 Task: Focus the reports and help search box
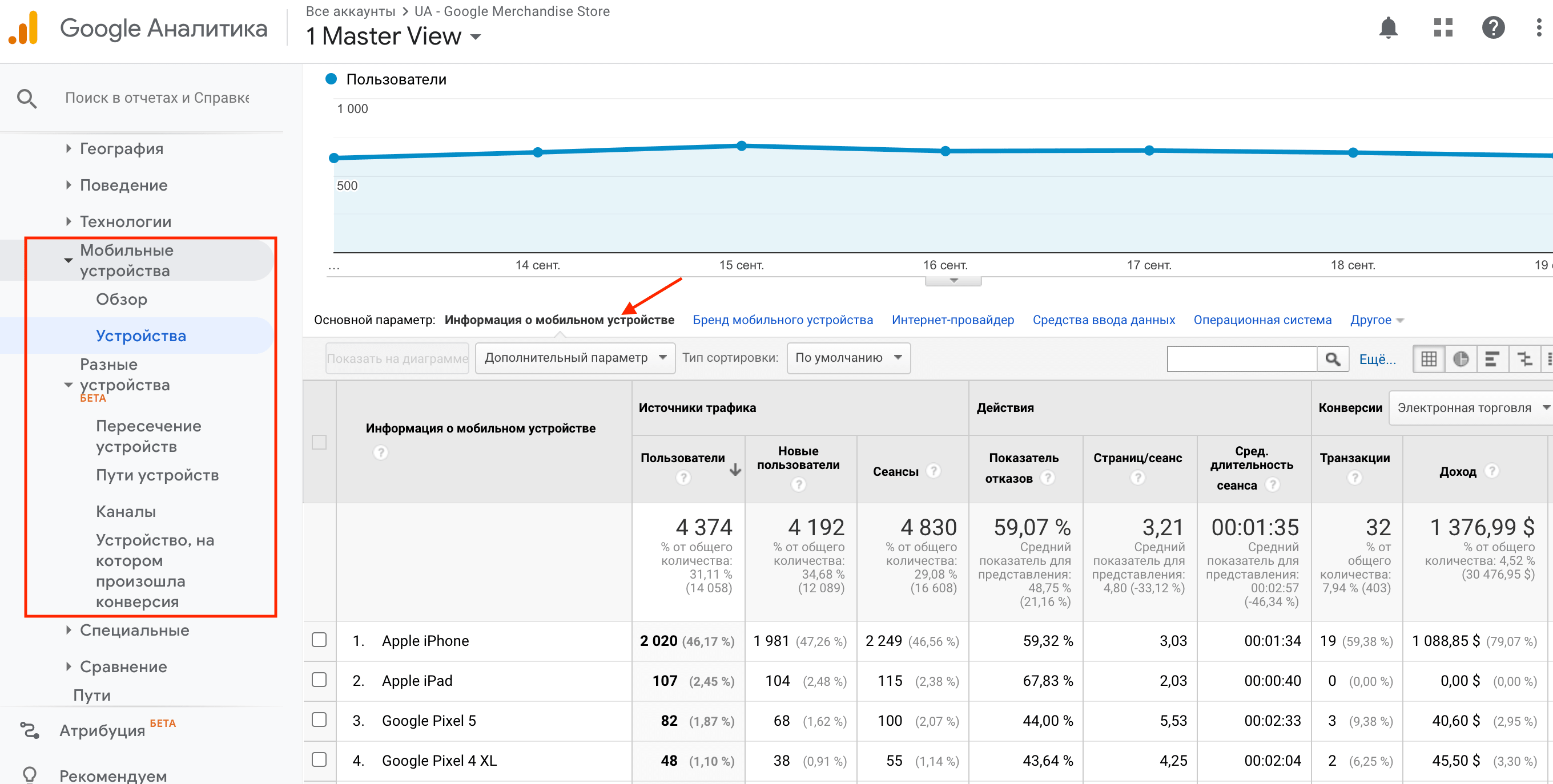pos(158,98)
